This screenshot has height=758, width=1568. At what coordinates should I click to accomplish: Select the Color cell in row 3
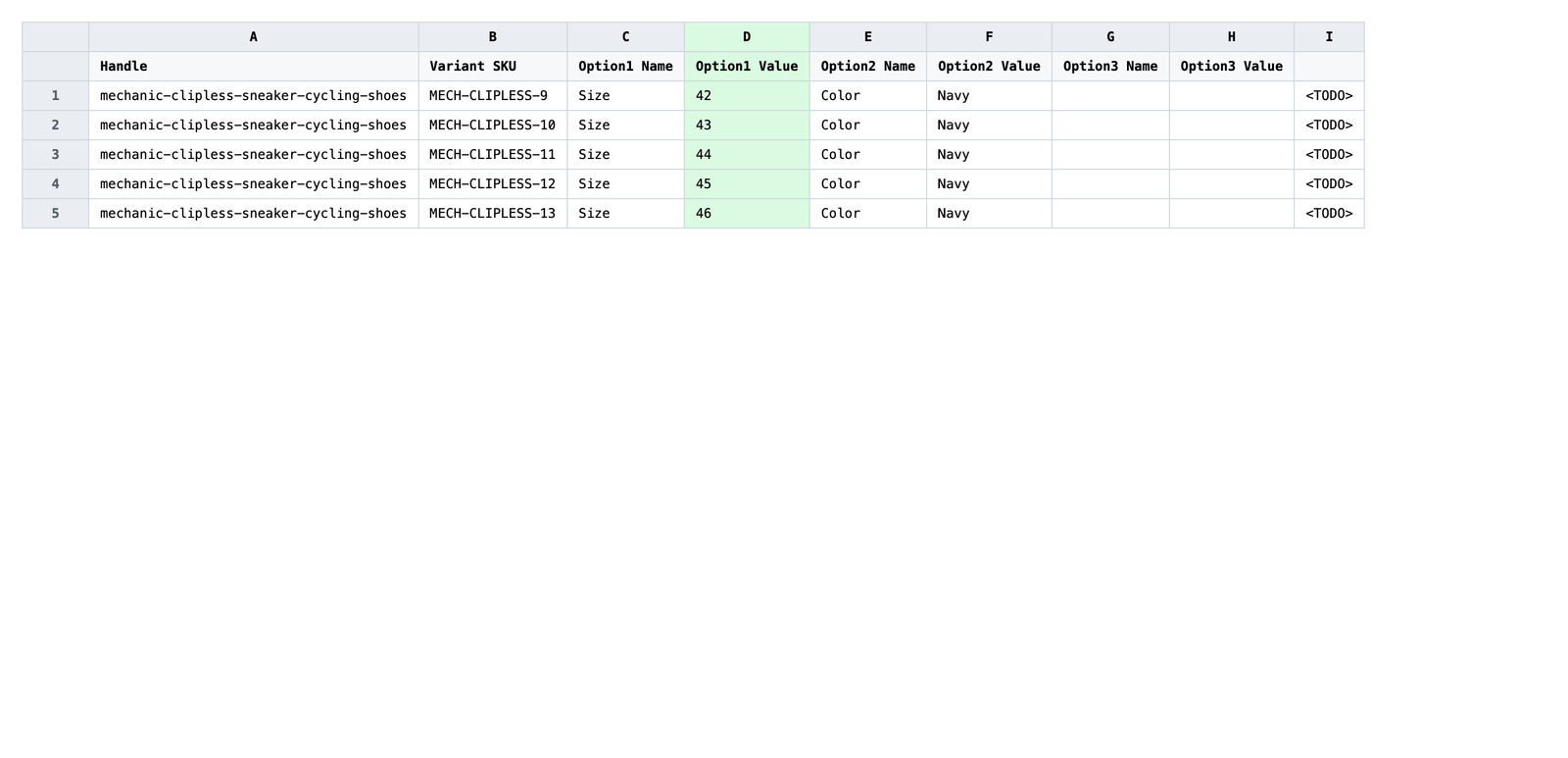pyautogui.click(x=868, y=155)
